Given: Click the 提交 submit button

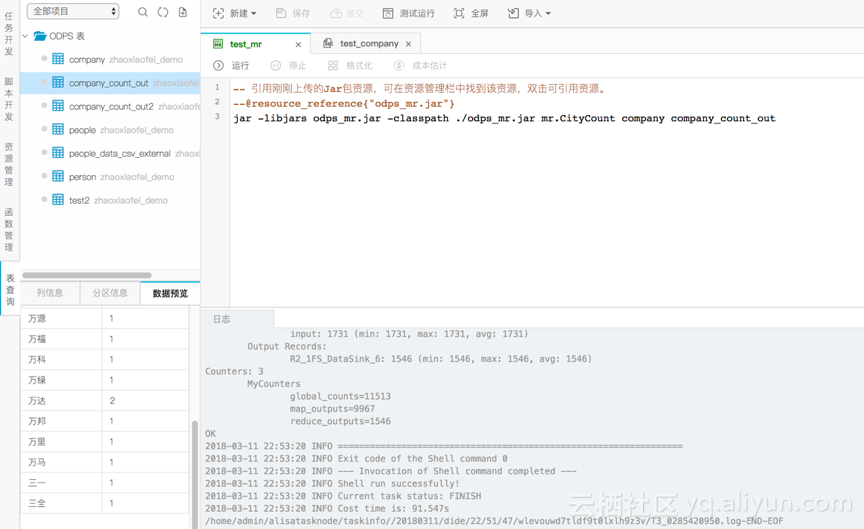Looking at the screenshot, I should click(x=347, y=13).
